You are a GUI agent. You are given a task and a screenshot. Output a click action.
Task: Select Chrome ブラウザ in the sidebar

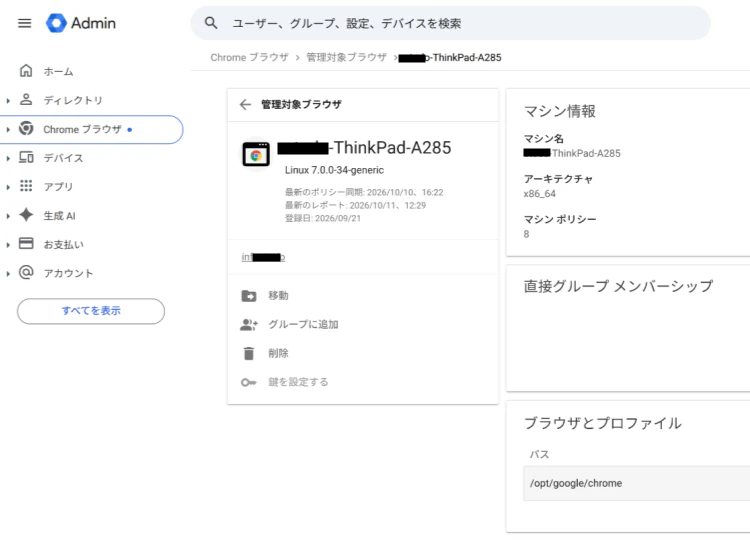click(x=91, y=130)
